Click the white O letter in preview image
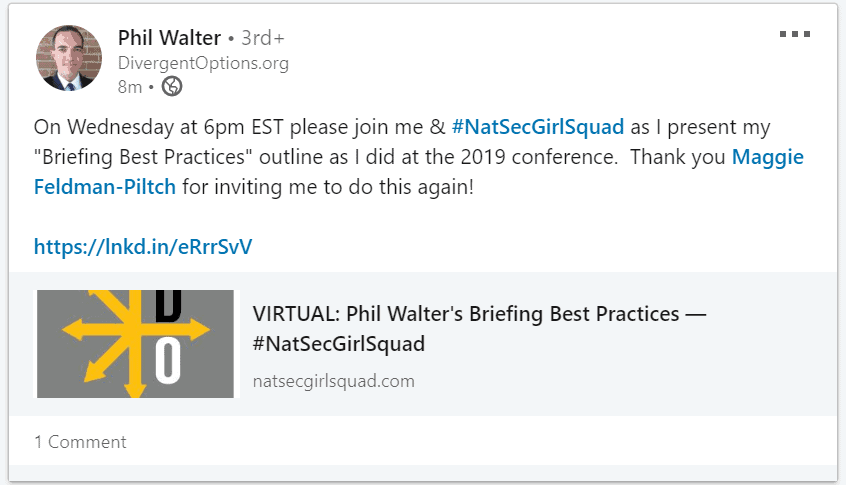 [x=168, y=360]
